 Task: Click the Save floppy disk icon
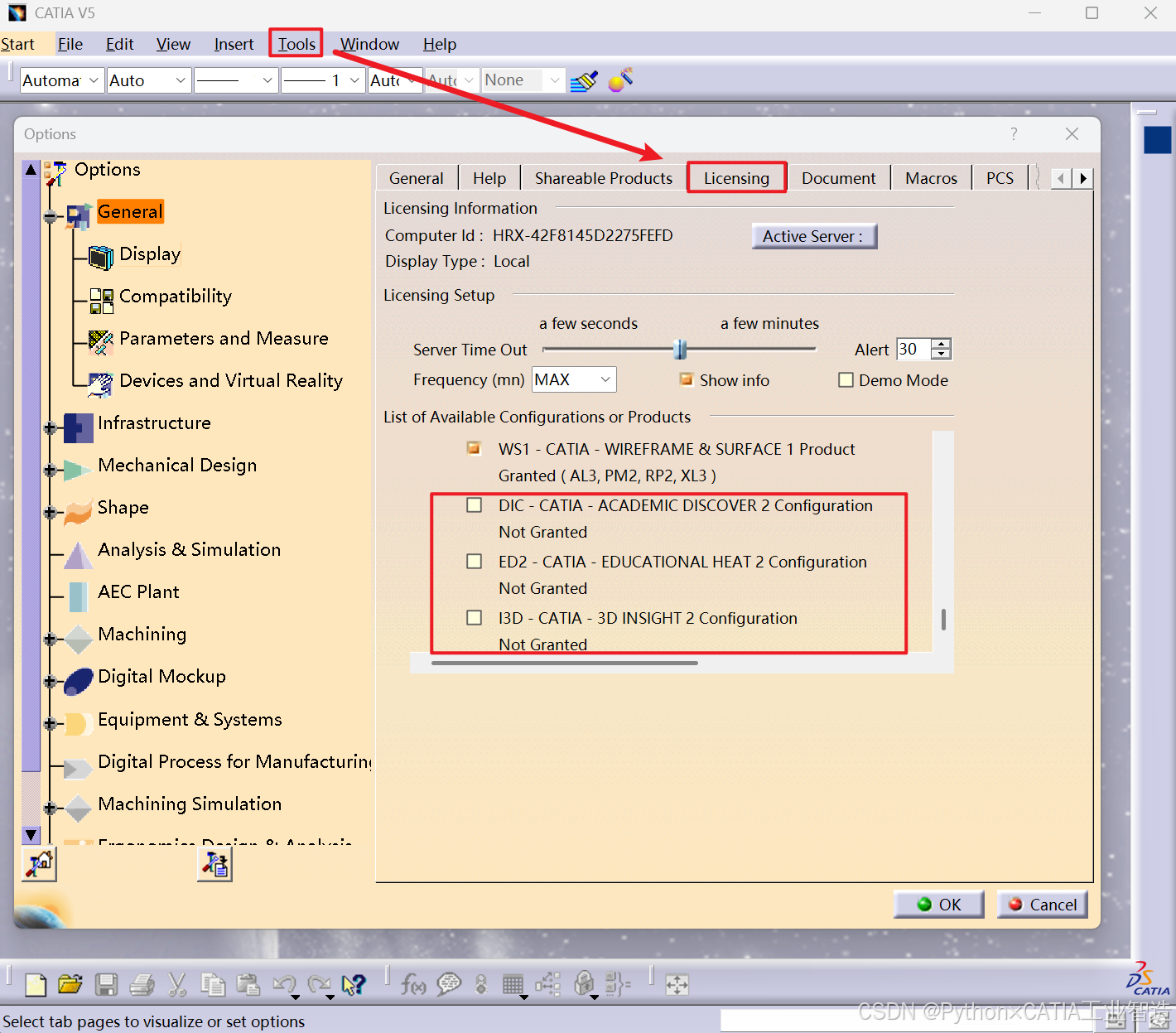coord(106,984)
